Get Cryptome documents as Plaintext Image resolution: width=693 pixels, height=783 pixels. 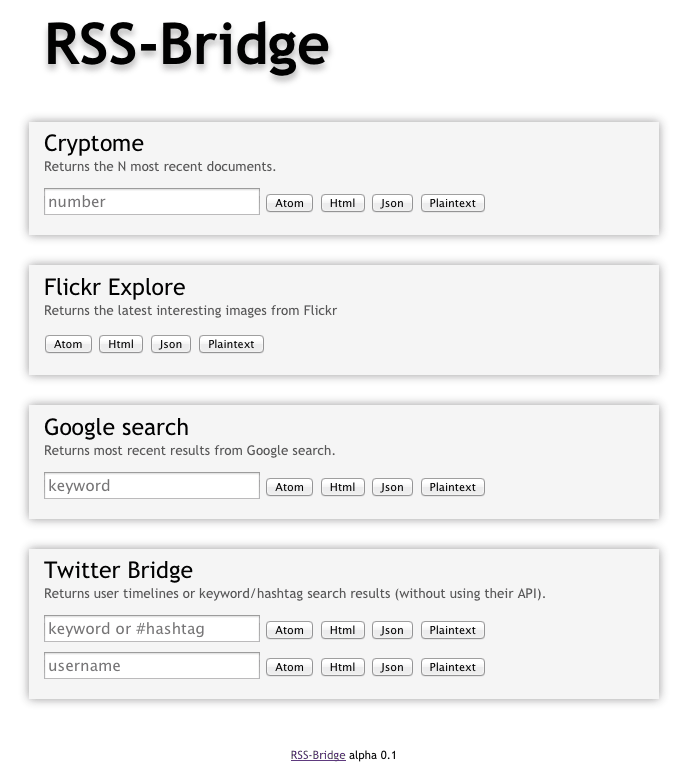coord(453,203)
